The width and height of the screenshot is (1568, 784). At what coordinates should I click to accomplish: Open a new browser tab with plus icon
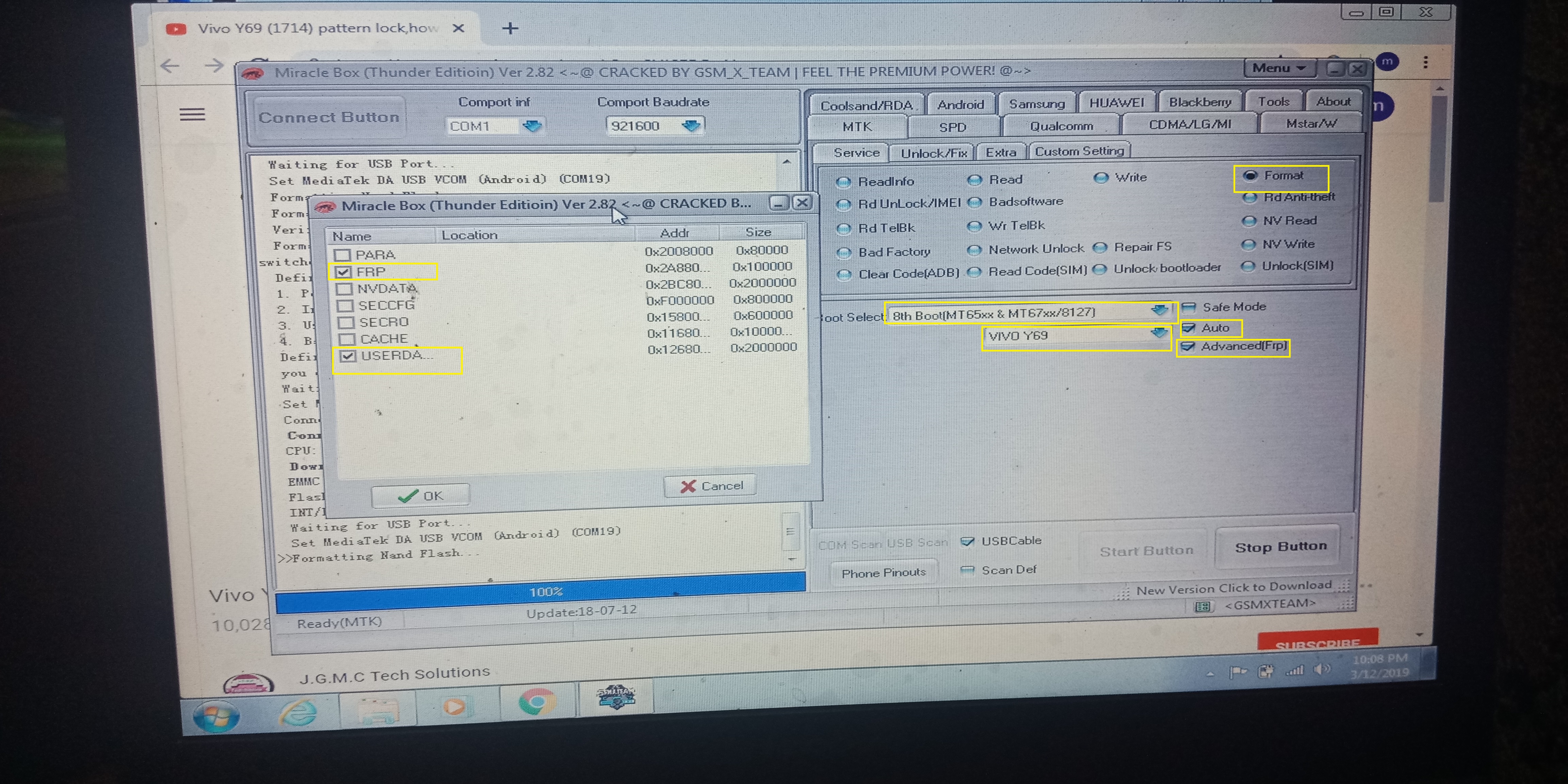click(x=510, y=28)
